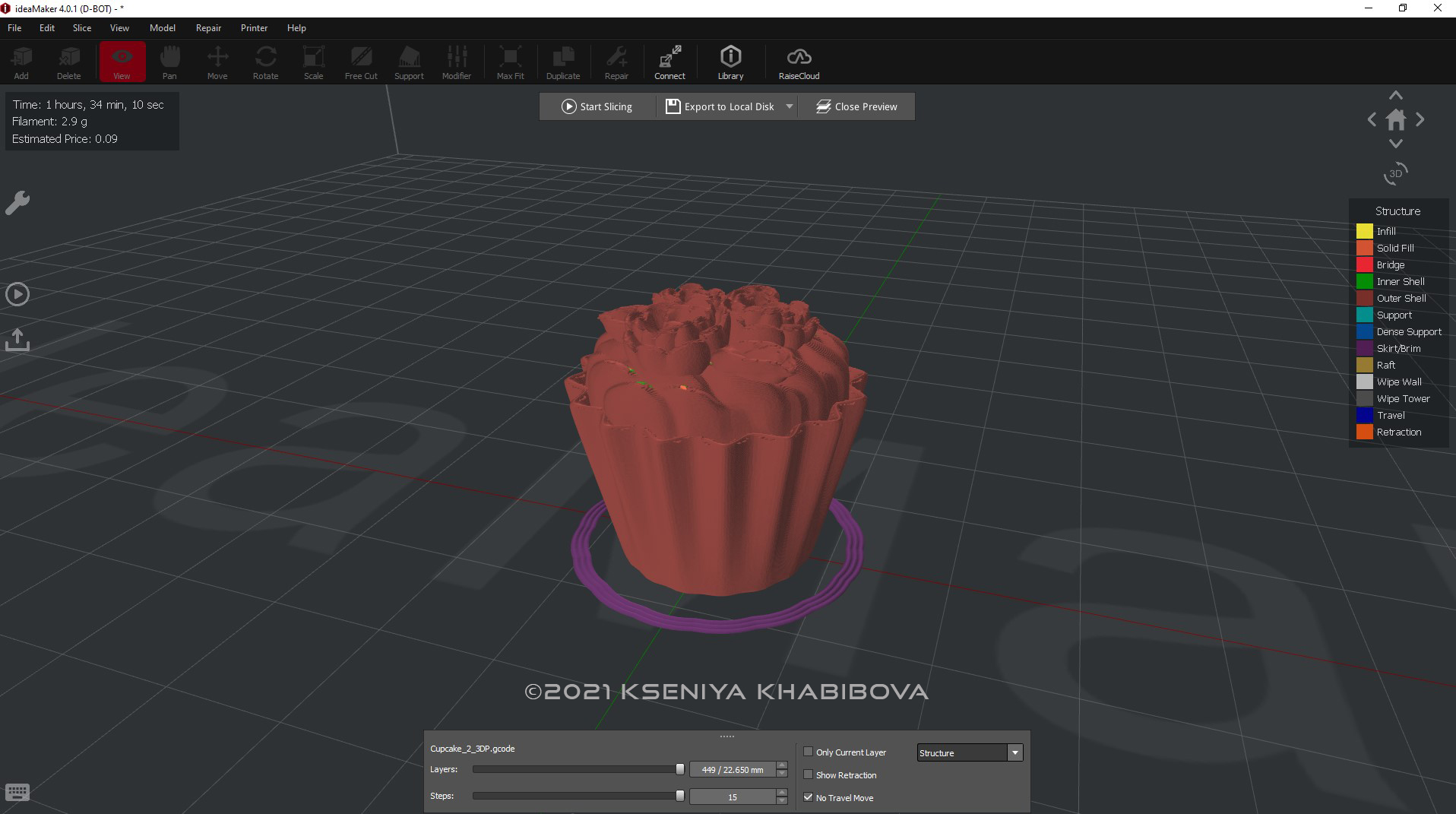1456x814 pixels.
Task: Open the Printer menu
Action: click(254, 28)
